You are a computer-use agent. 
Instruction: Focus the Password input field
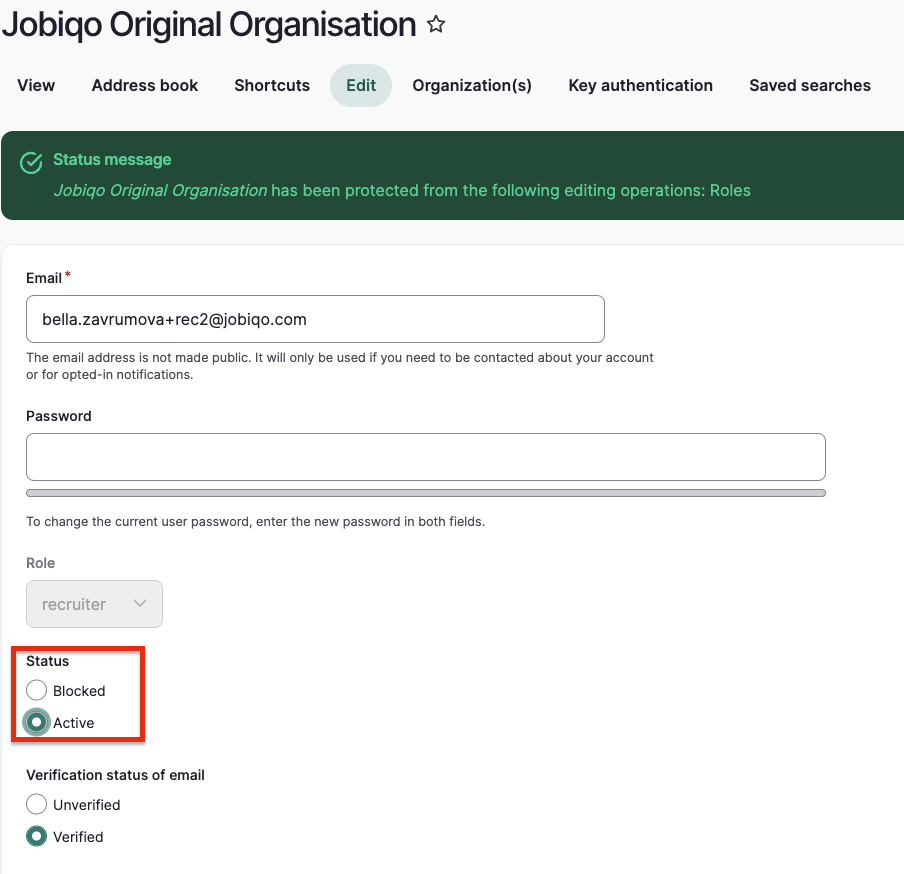tap(426, 457)
